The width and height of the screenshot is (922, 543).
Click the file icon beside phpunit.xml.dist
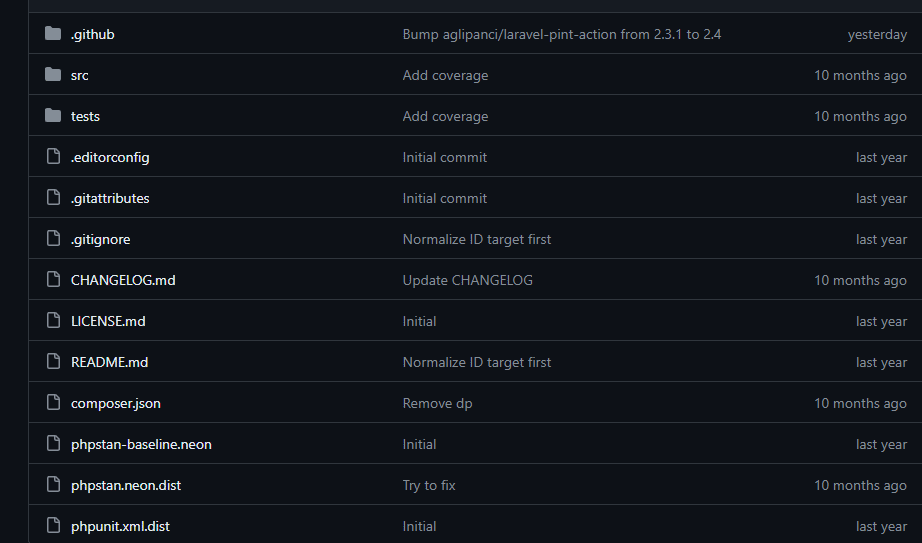point(53,526)
